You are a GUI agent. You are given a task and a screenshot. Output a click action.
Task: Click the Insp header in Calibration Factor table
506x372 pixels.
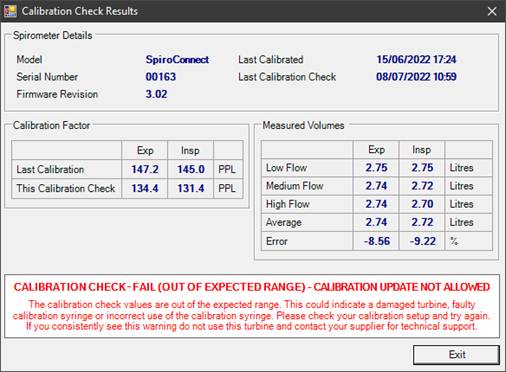tap(190, 150)
